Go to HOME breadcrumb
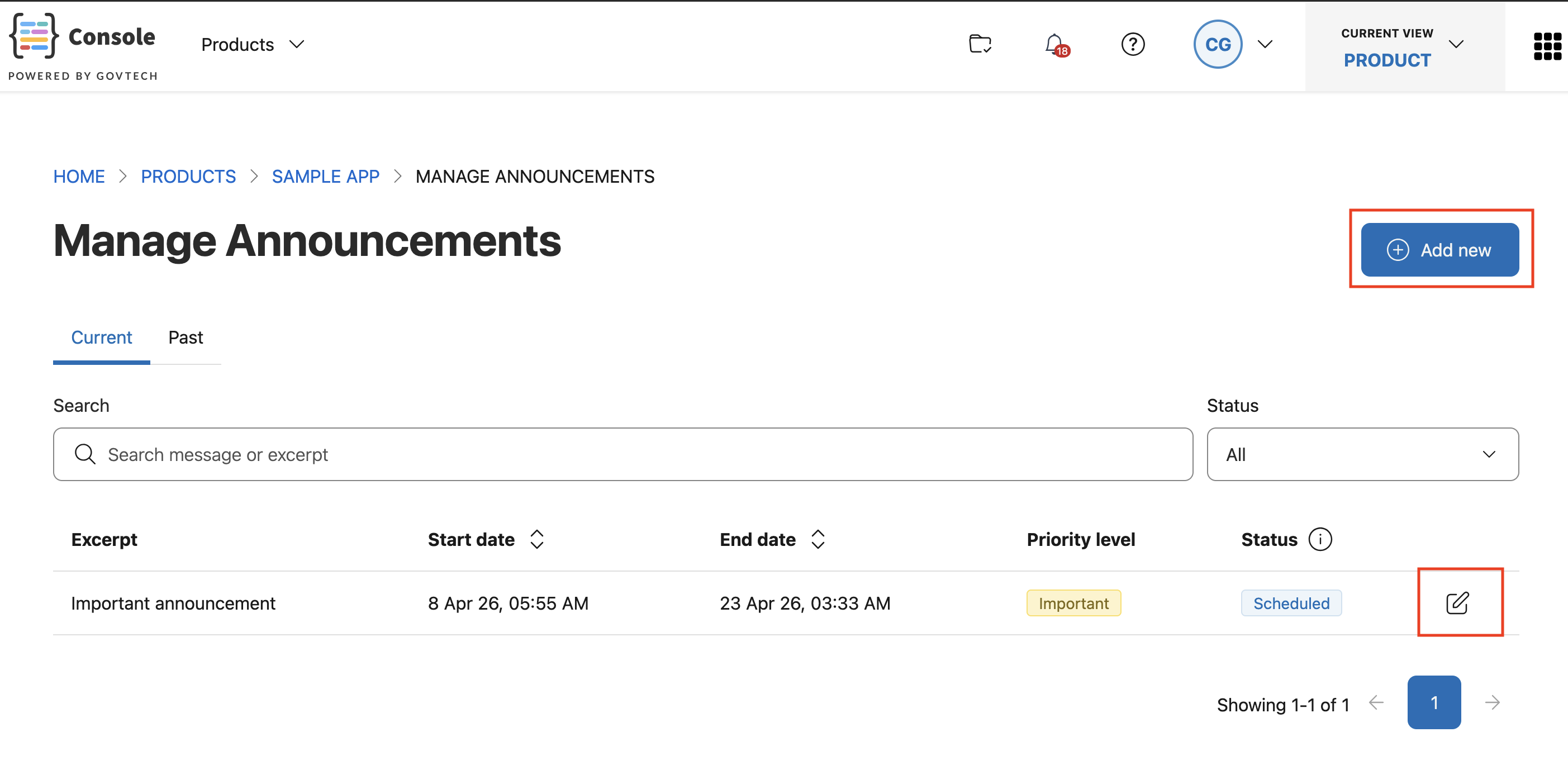Viewport: 1568px width, 770px height. (x=79, y=177)
